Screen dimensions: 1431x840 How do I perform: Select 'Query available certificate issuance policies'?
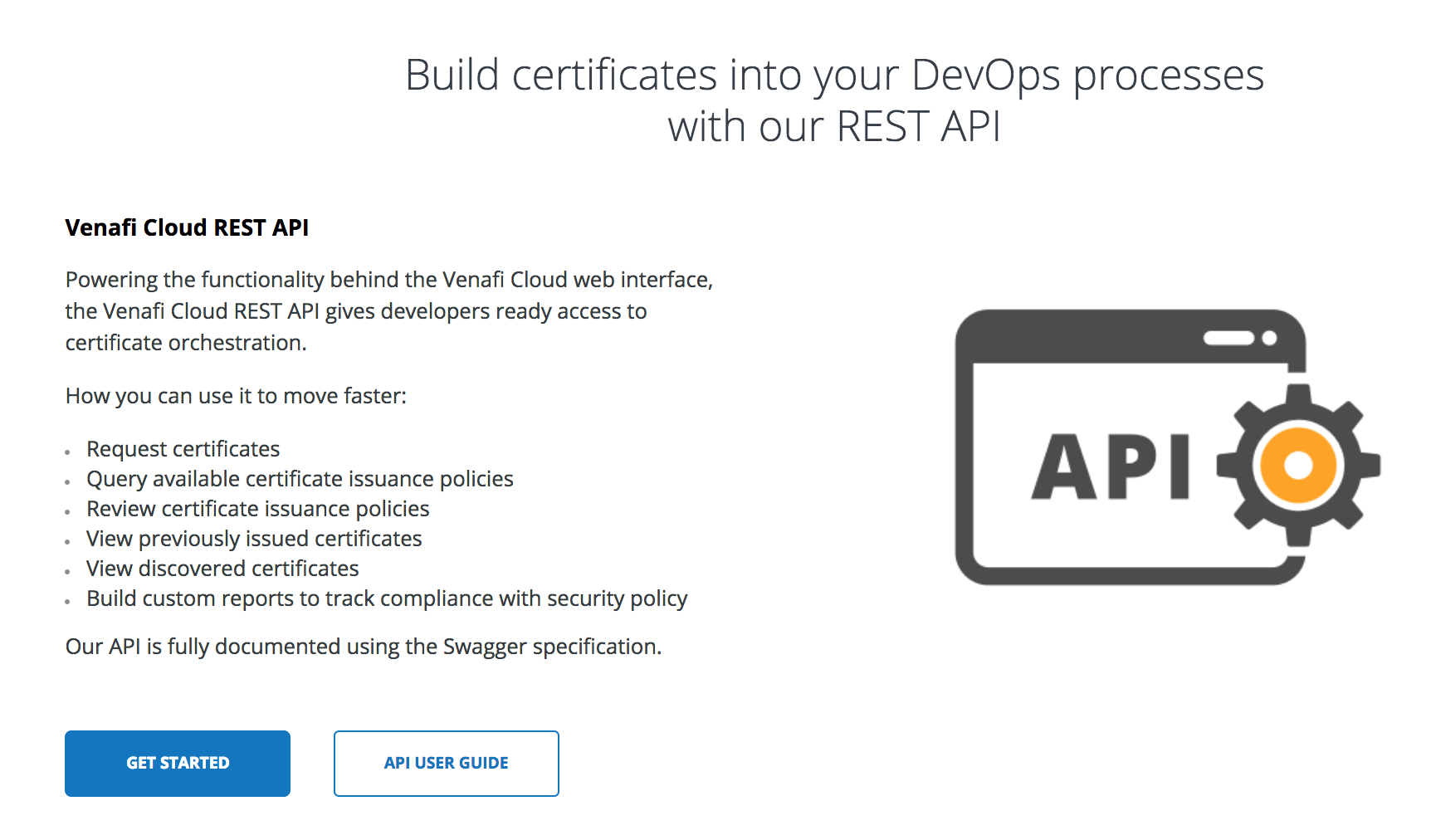(300, 479)
